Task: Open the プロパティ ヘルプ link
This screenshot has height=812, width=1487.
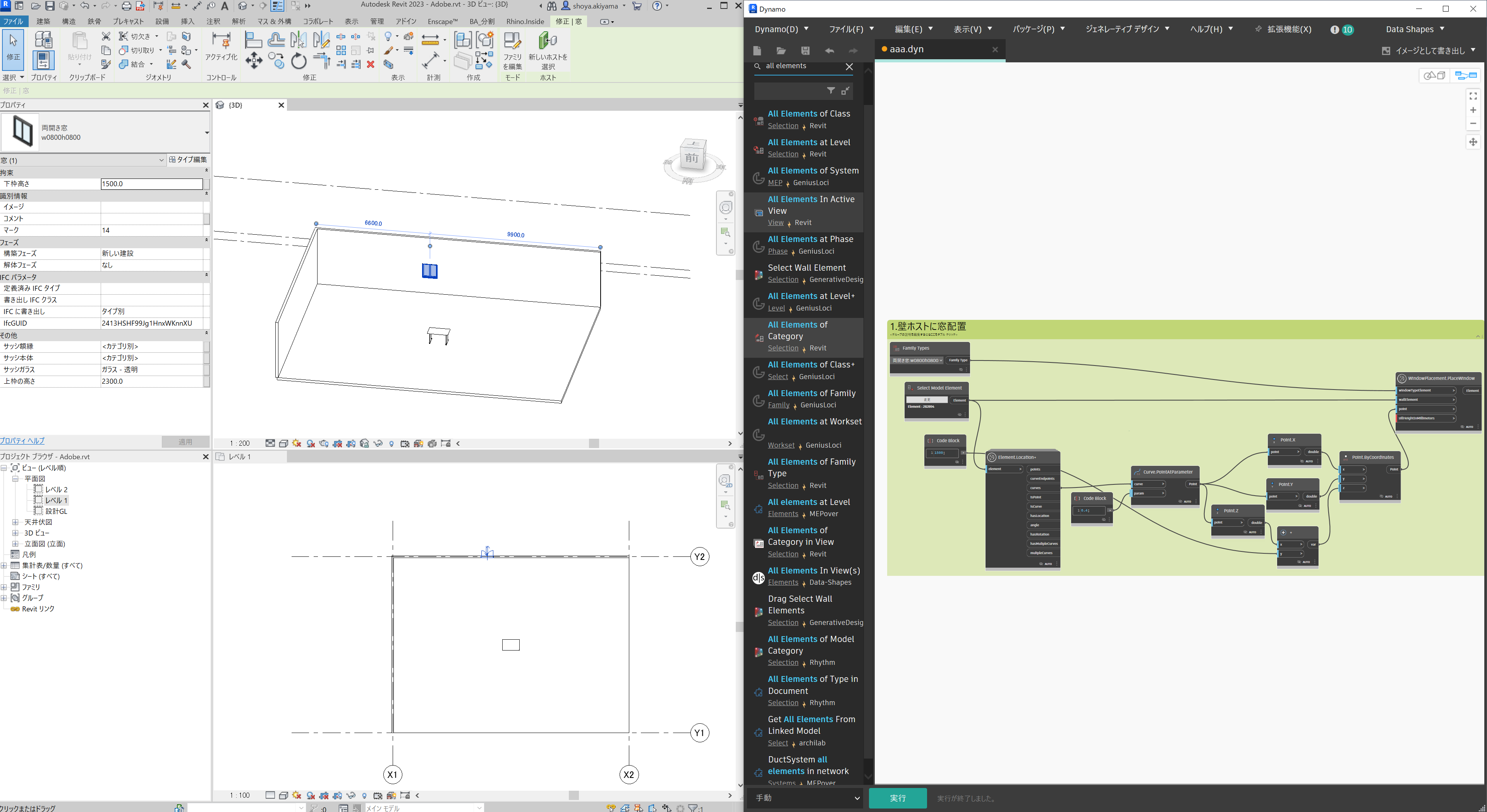Action: 22,440
